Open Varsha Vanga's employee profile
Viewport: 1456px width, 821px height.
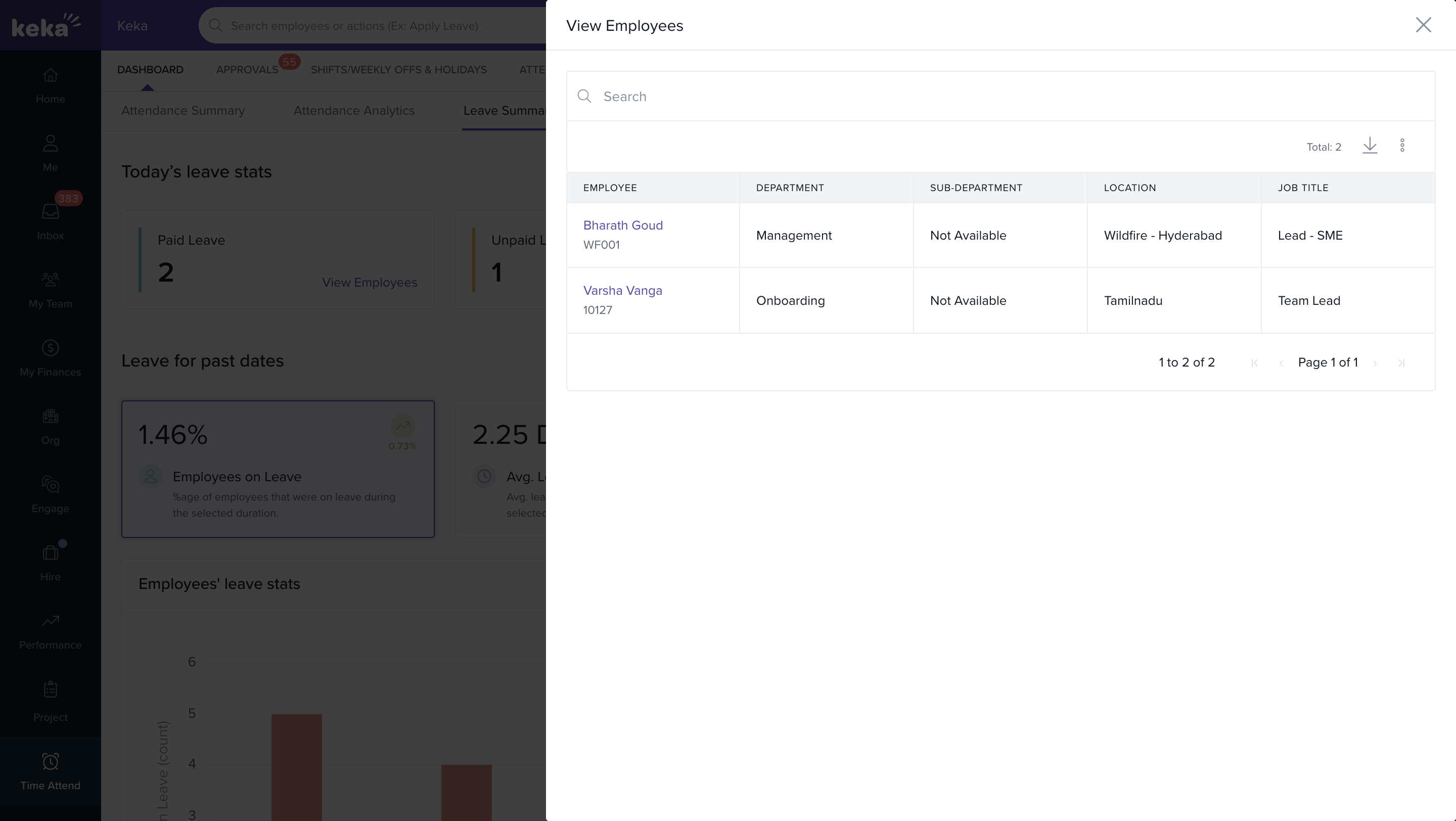tap(622, 290)
